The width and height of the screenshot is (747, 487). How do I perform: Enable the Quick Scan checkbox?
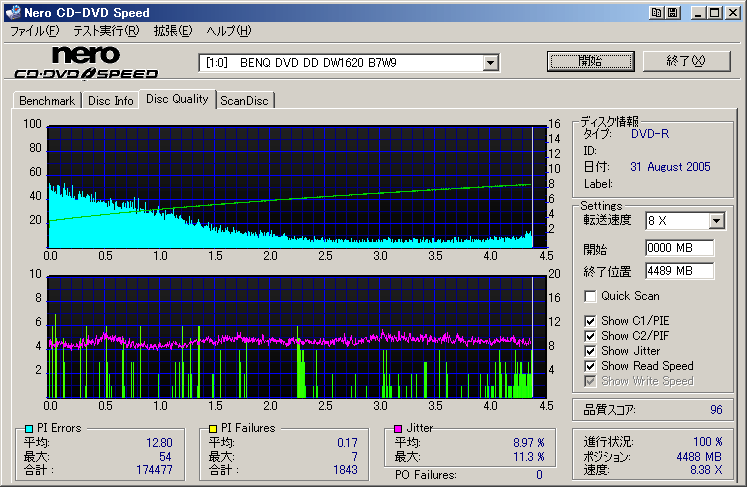tap(590, 296)
